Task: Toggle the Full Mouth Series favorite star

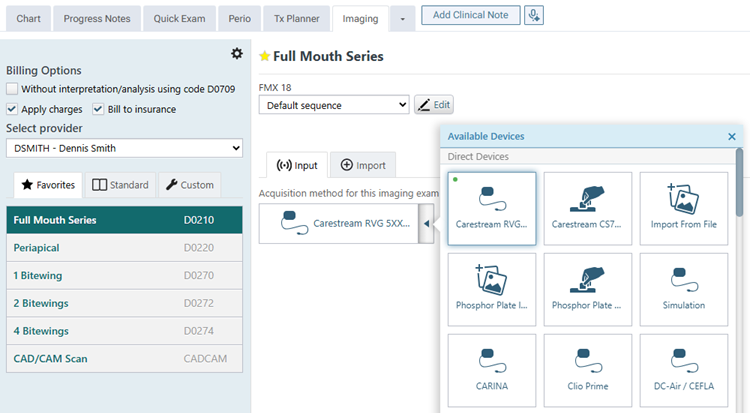Action: [x=265, y=57]
